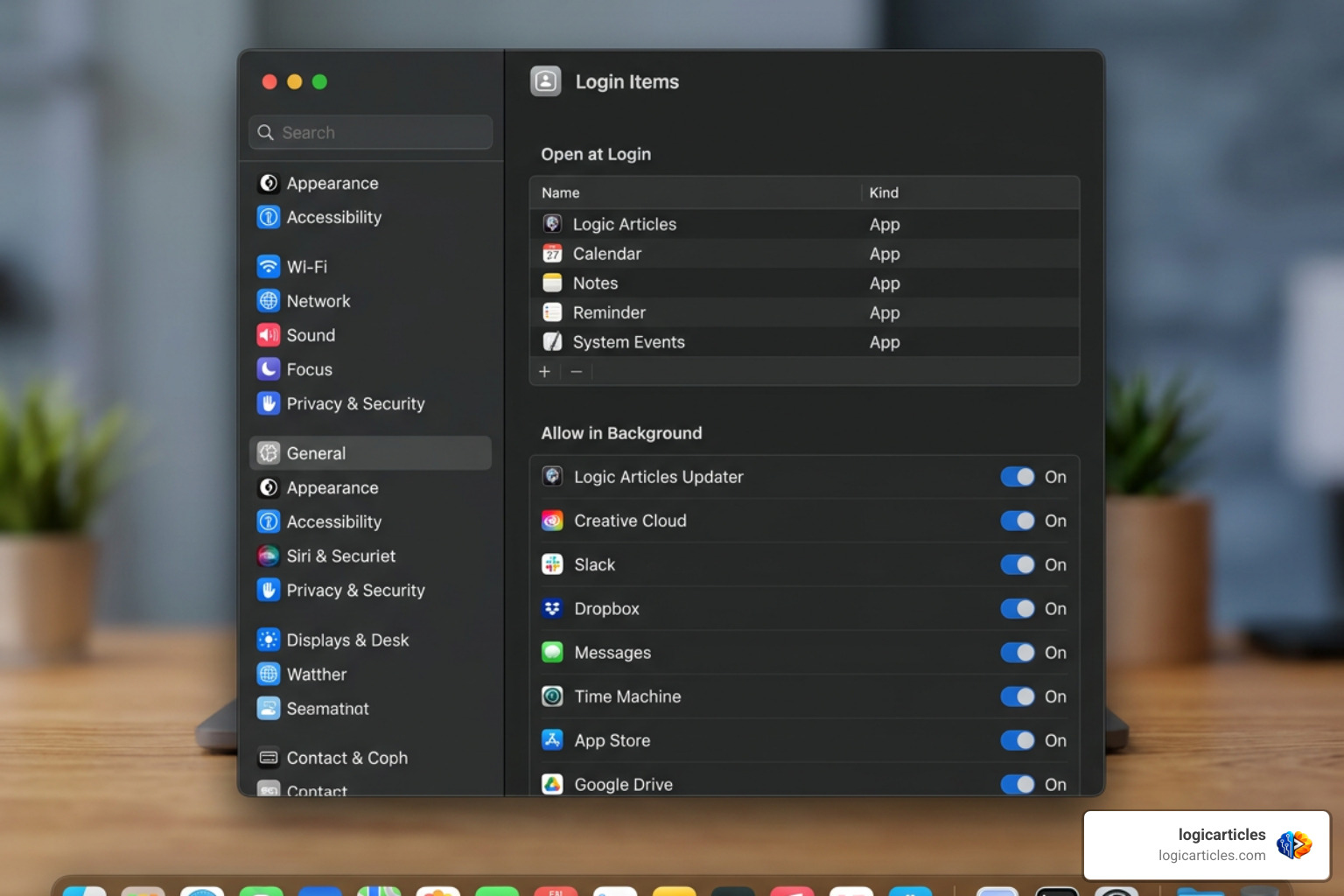Click the App Store icon
The height and width of the screenshot is (896, 1344).
tap(552, 740)
